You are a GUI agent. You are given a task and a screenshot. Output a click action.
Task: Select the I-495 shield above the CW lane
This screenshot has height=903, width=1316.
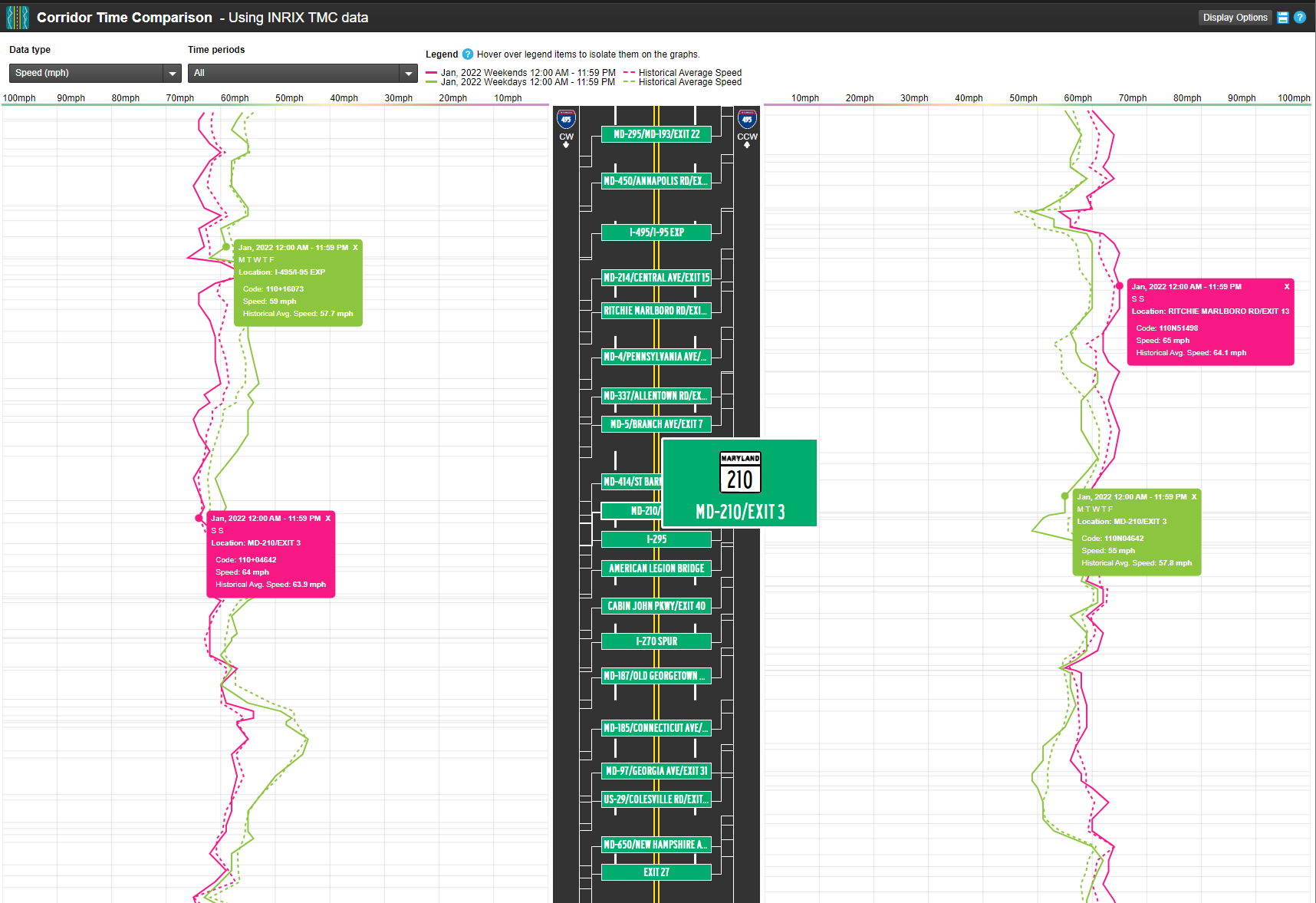click(x=566, y=119)
